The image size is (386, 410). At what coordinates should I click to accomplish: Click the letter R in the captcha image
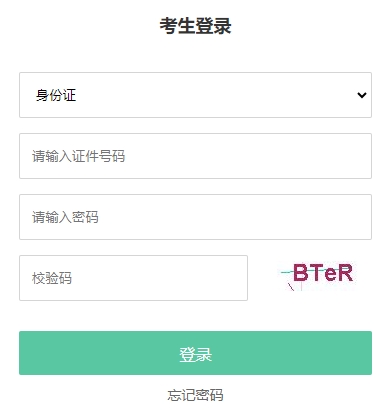[x=345, y=273]
